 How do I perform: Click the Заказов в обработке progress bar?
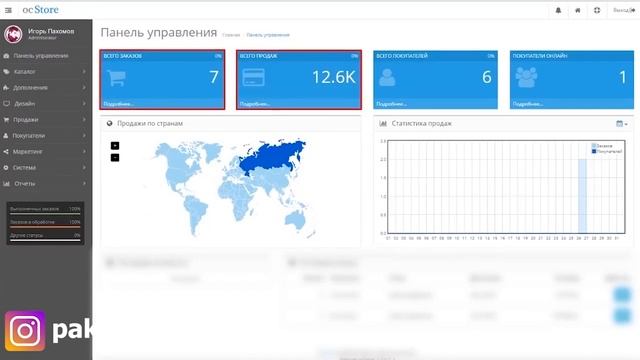click(x=45, y=227)
